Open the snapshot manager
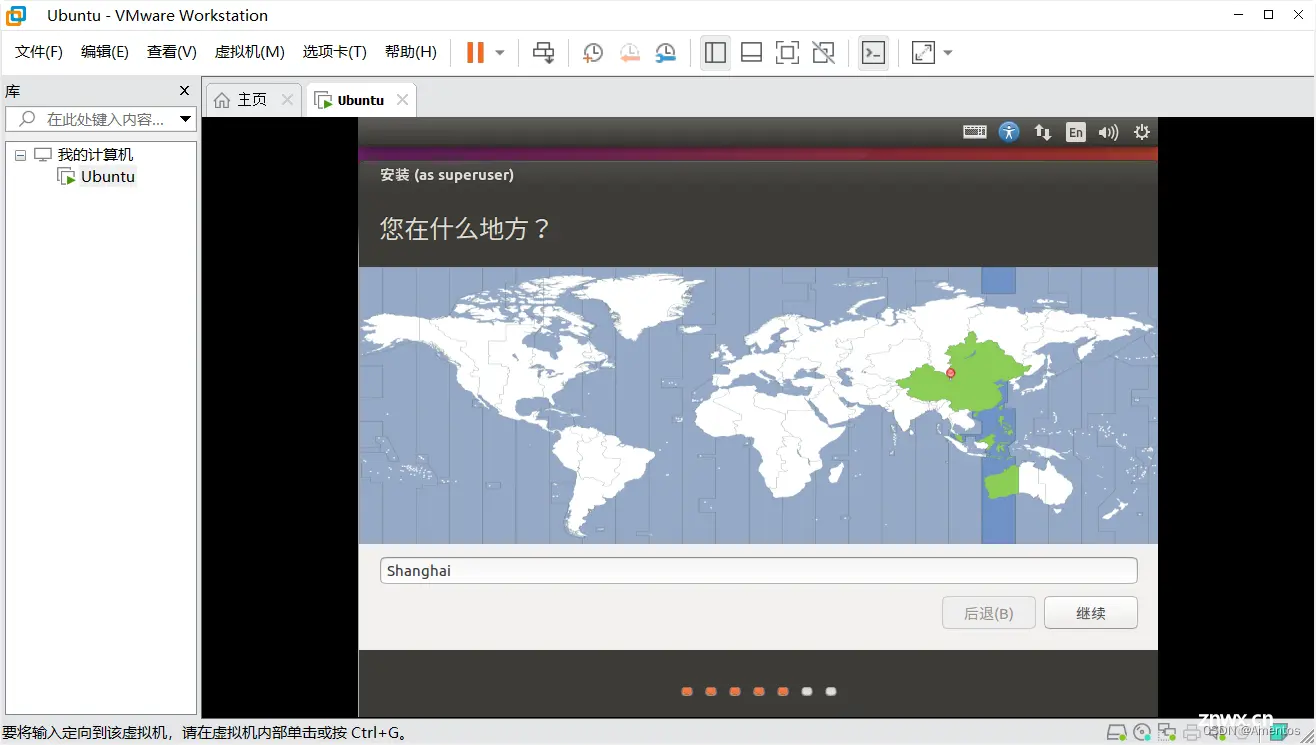 666,53
